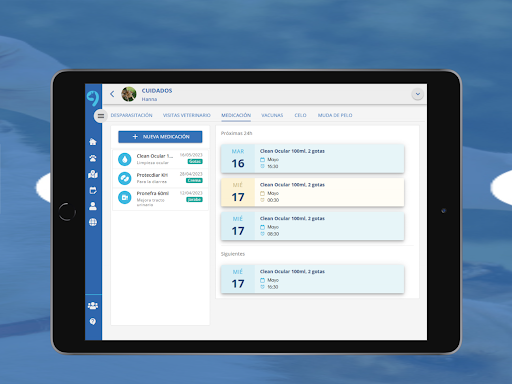
Task: Select the Protecdiar KH medication name
Action: [x=152, y=175]
